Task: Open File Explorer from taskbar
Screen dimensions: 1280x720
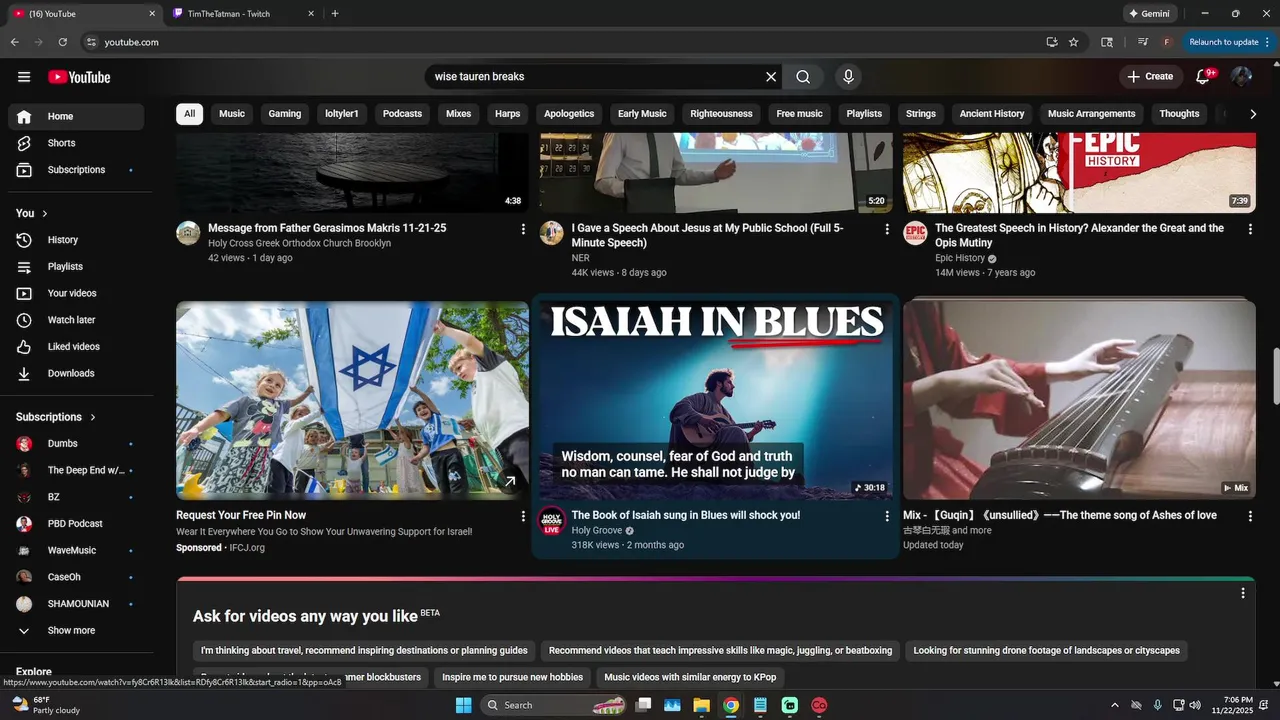Action: pyautogui.click(x=701, y=705)
